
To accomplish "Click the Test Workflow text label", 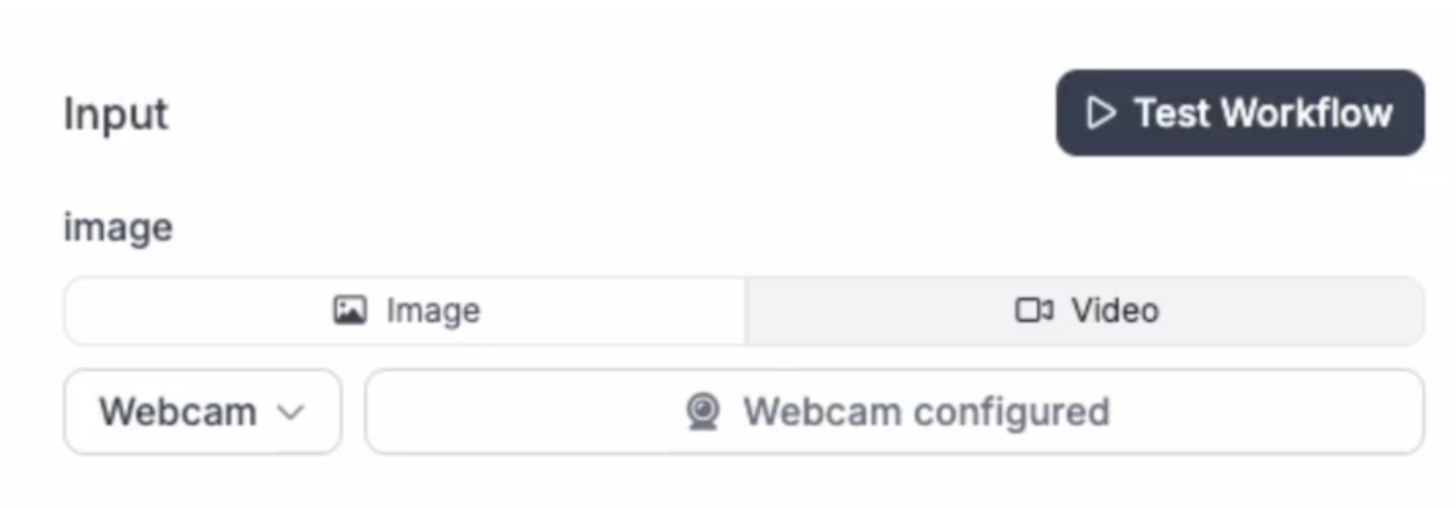I will point(1263,113).
